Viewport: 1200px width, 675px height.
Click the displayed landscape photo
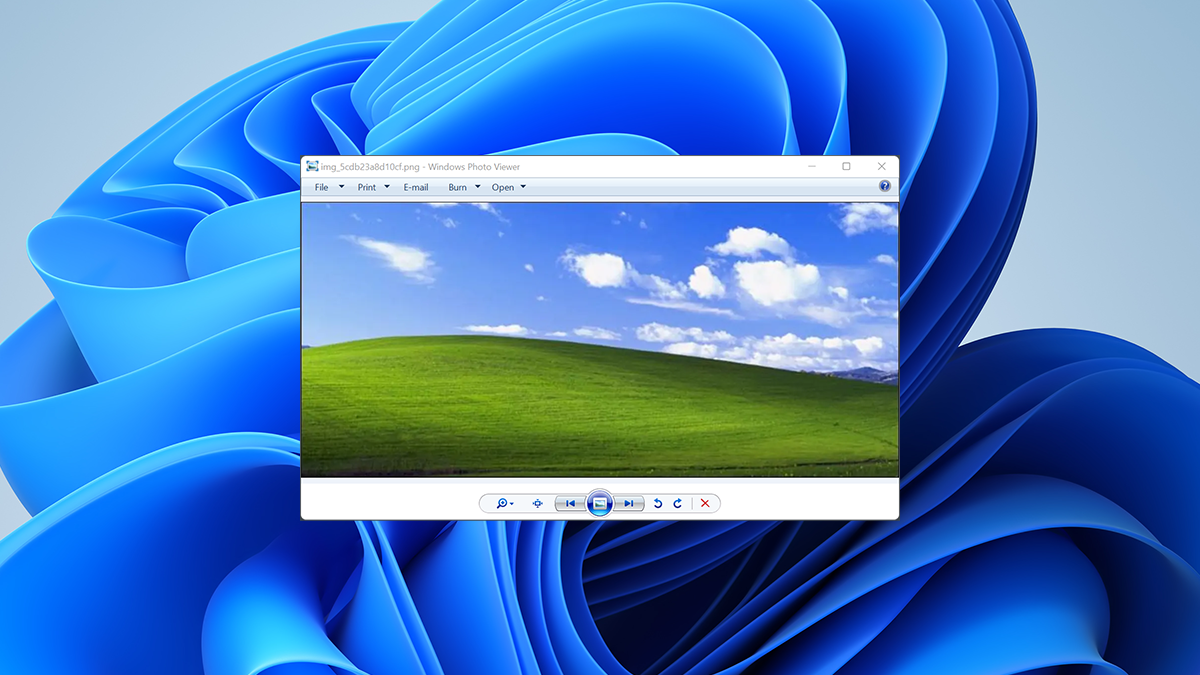(x=600, y=345)
